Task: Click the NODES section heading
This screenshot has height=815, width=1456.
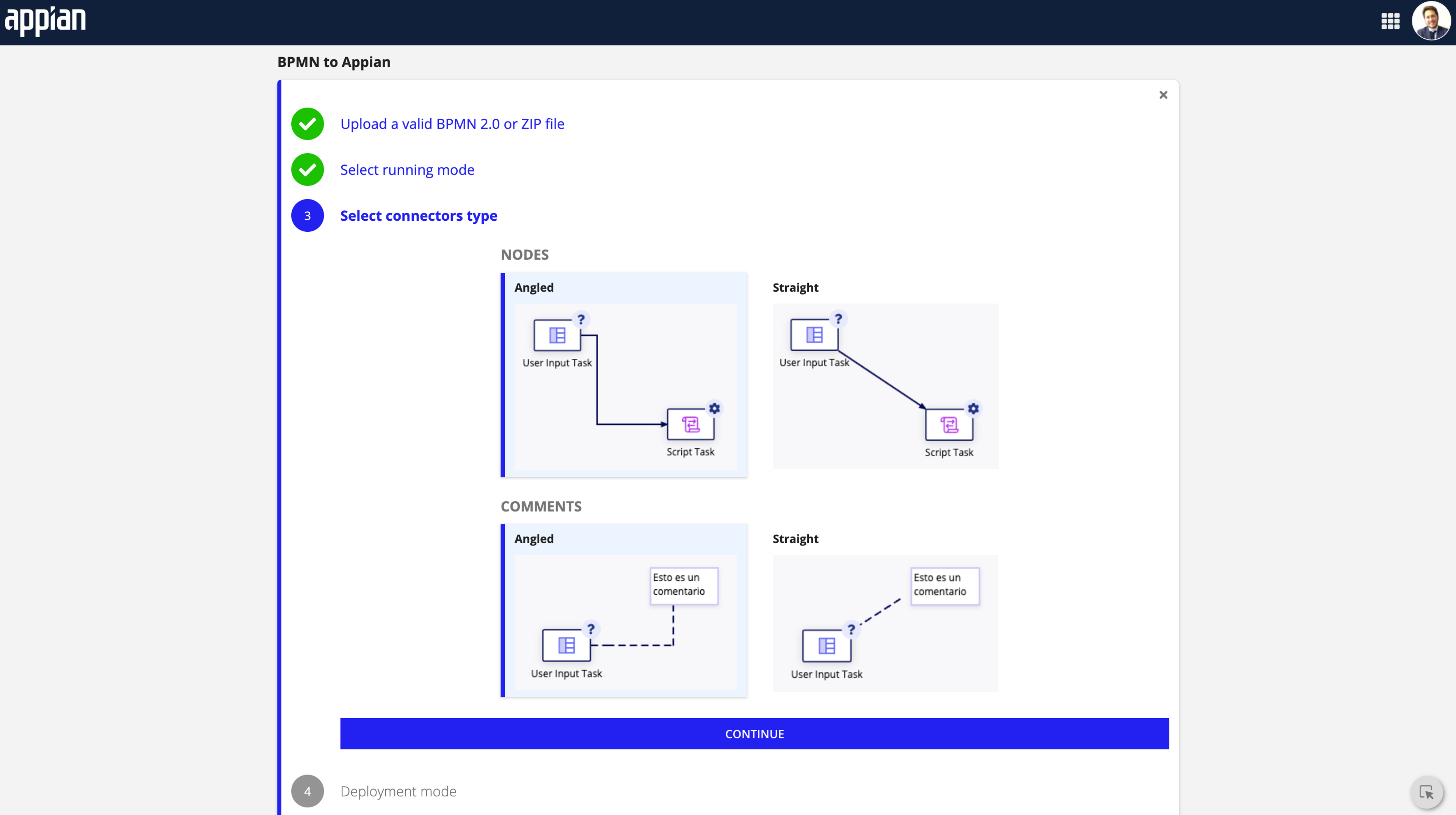Action: click(524, 254)
